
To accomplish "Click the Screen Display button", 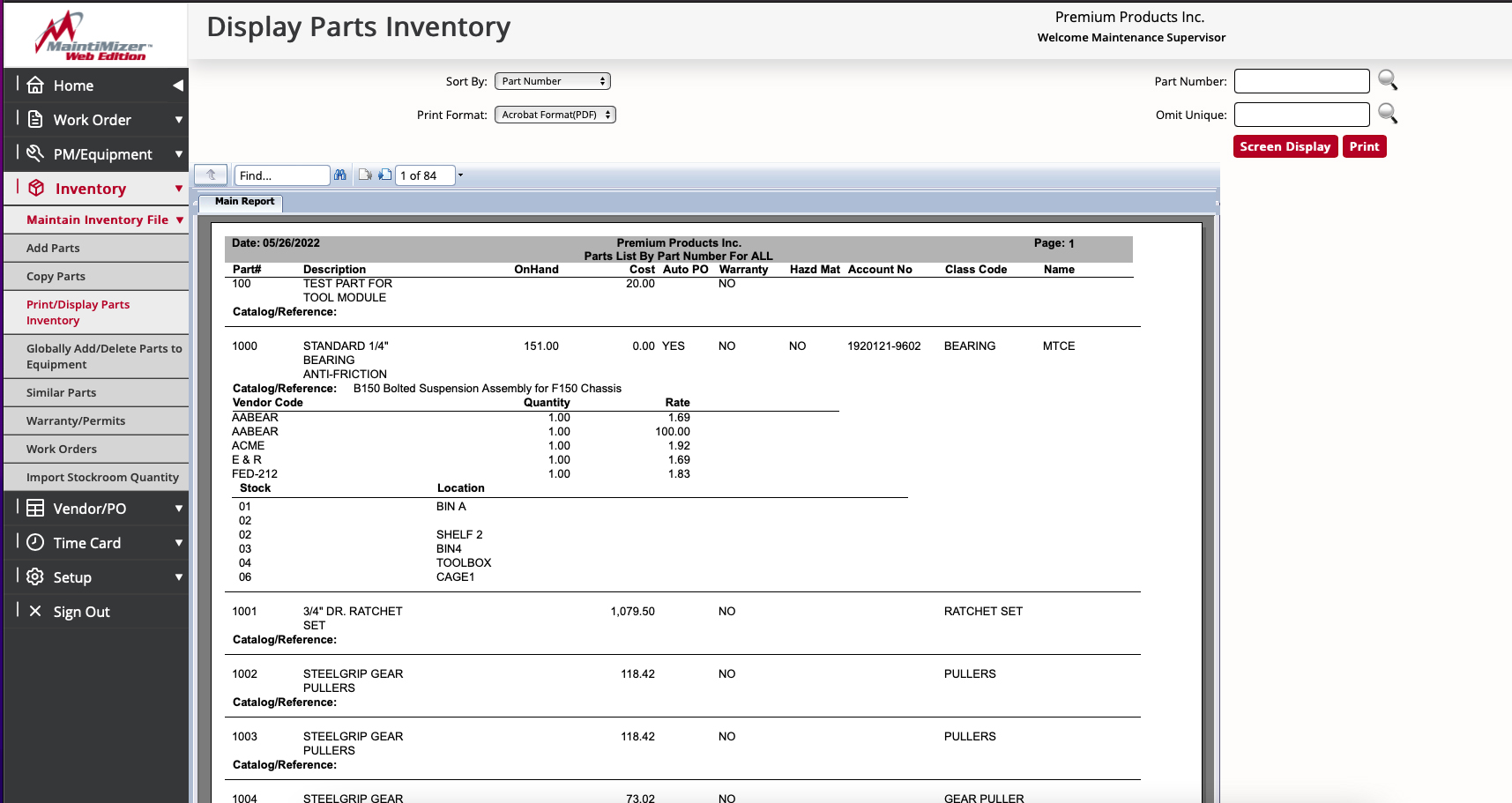I will [1285, 146].
